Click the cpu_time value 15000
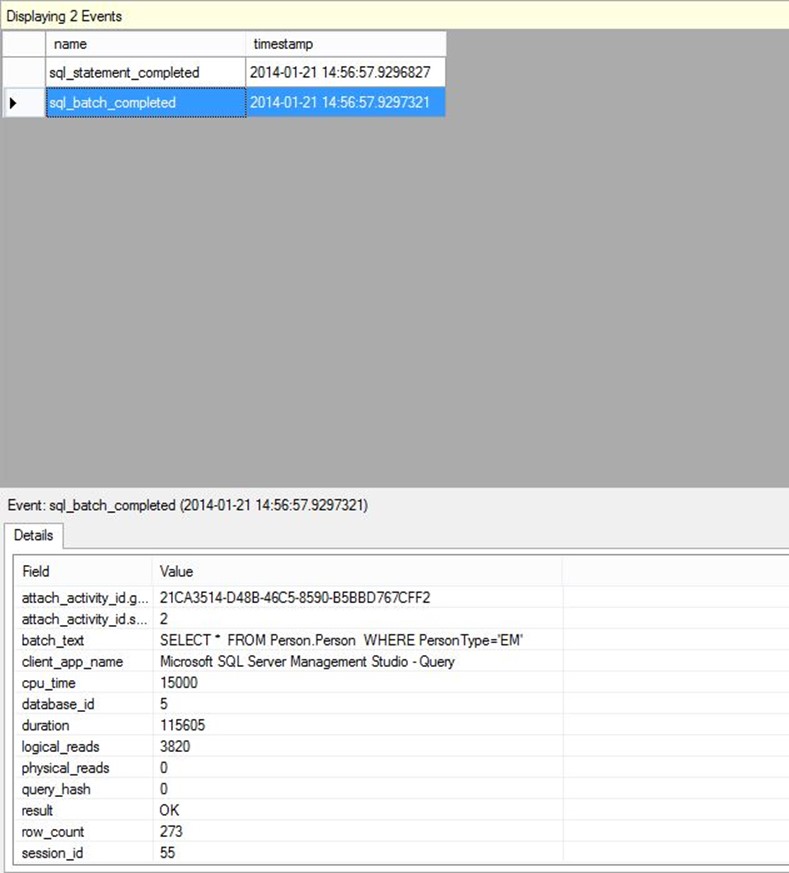This screenshot has height=873, width=789. 179,683
